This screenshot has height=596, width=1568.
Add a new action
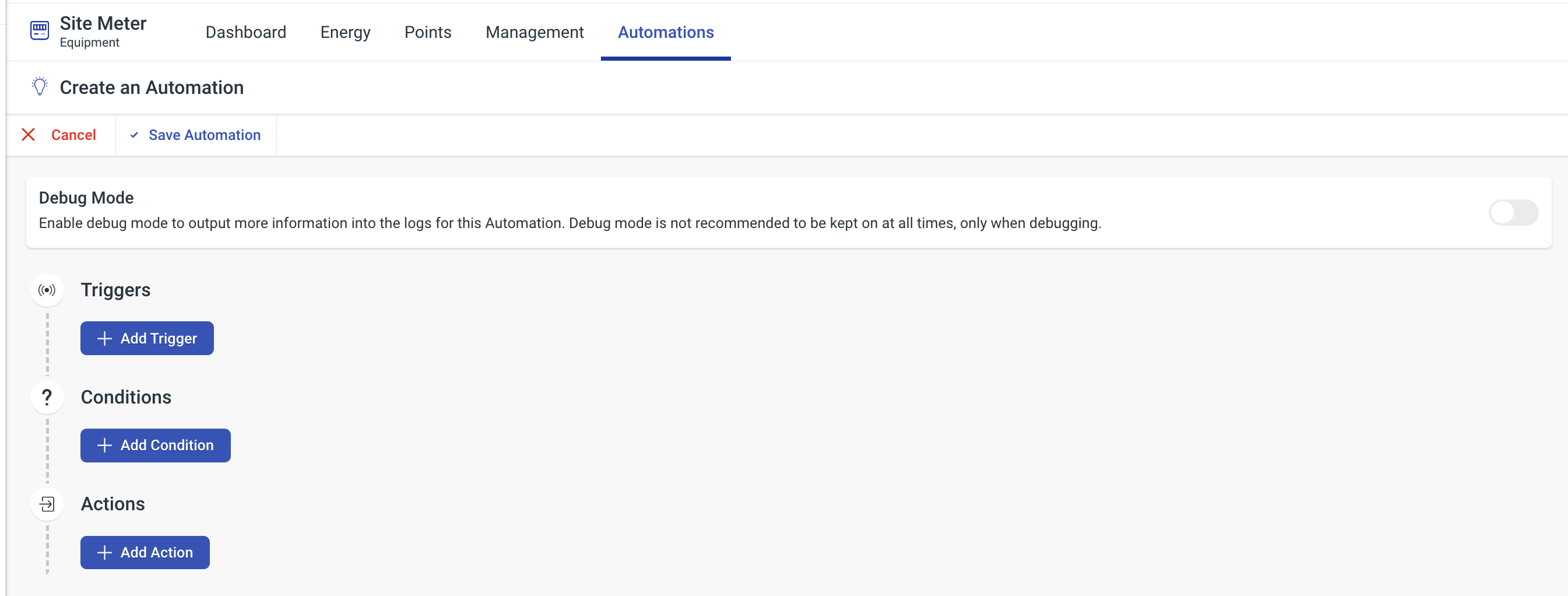click(x=145, y=553)
